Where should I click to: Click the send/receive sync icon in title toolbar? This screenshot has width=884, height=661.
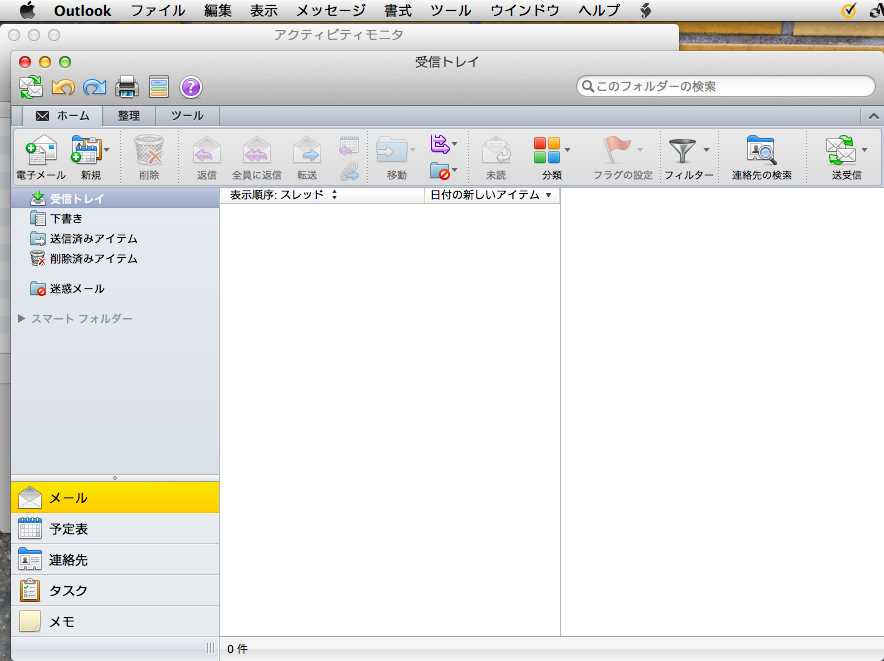[x=31, y=87]
